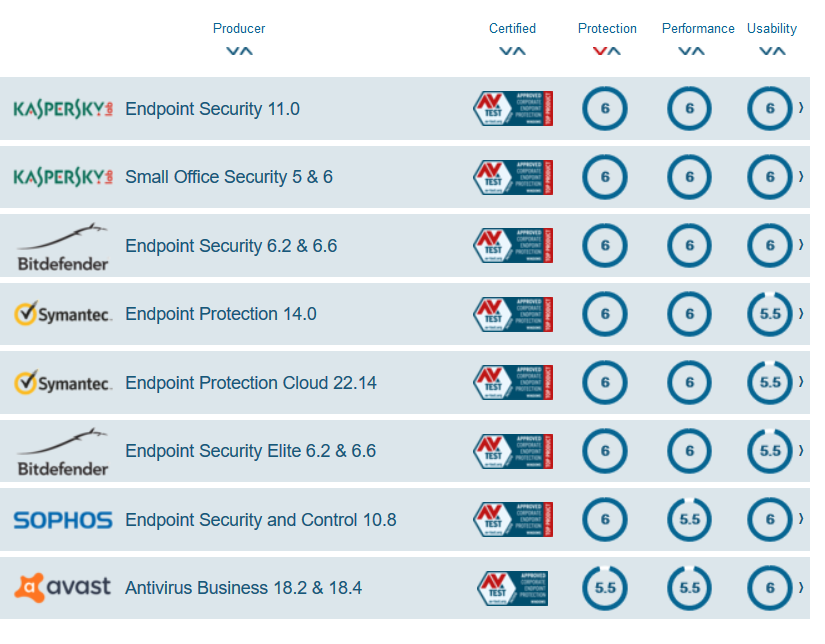The image size is (825, 644).
Task: Click the Certified column header
Action: pyautogui.click(x=512, y=29)
